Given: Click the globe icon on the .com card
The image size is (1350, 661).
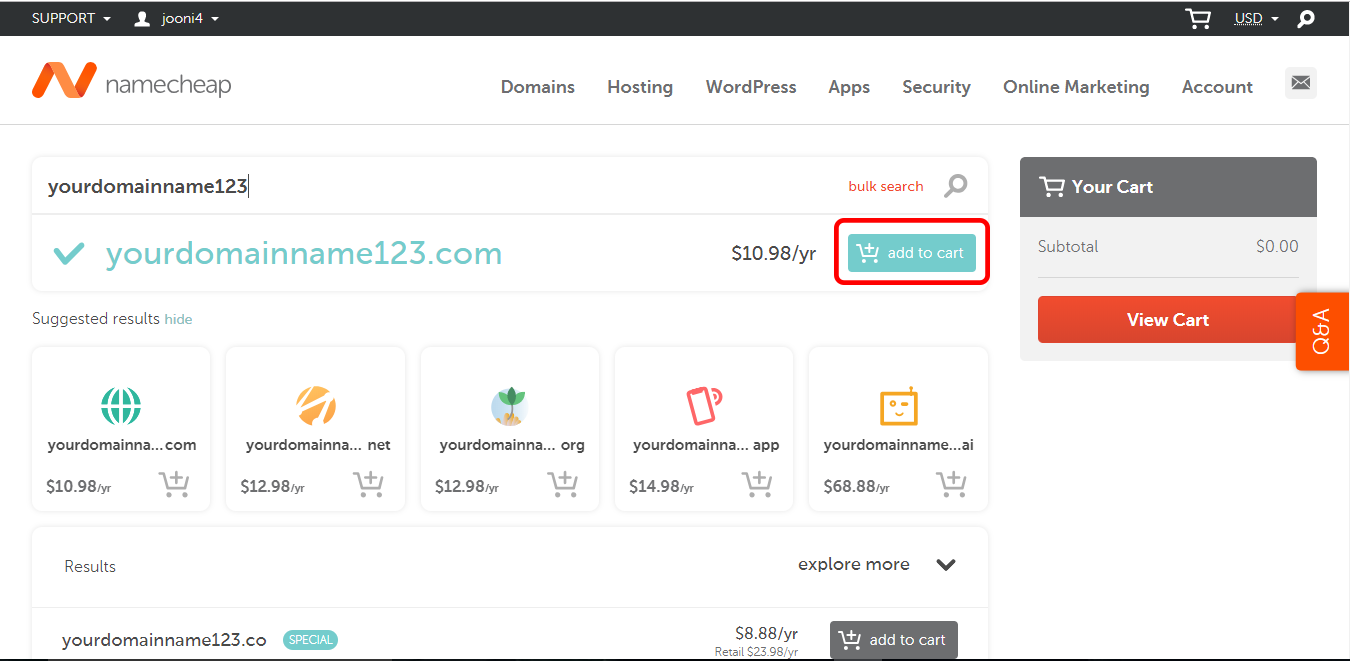Looking at the screenshot, I should coord(120,405).
